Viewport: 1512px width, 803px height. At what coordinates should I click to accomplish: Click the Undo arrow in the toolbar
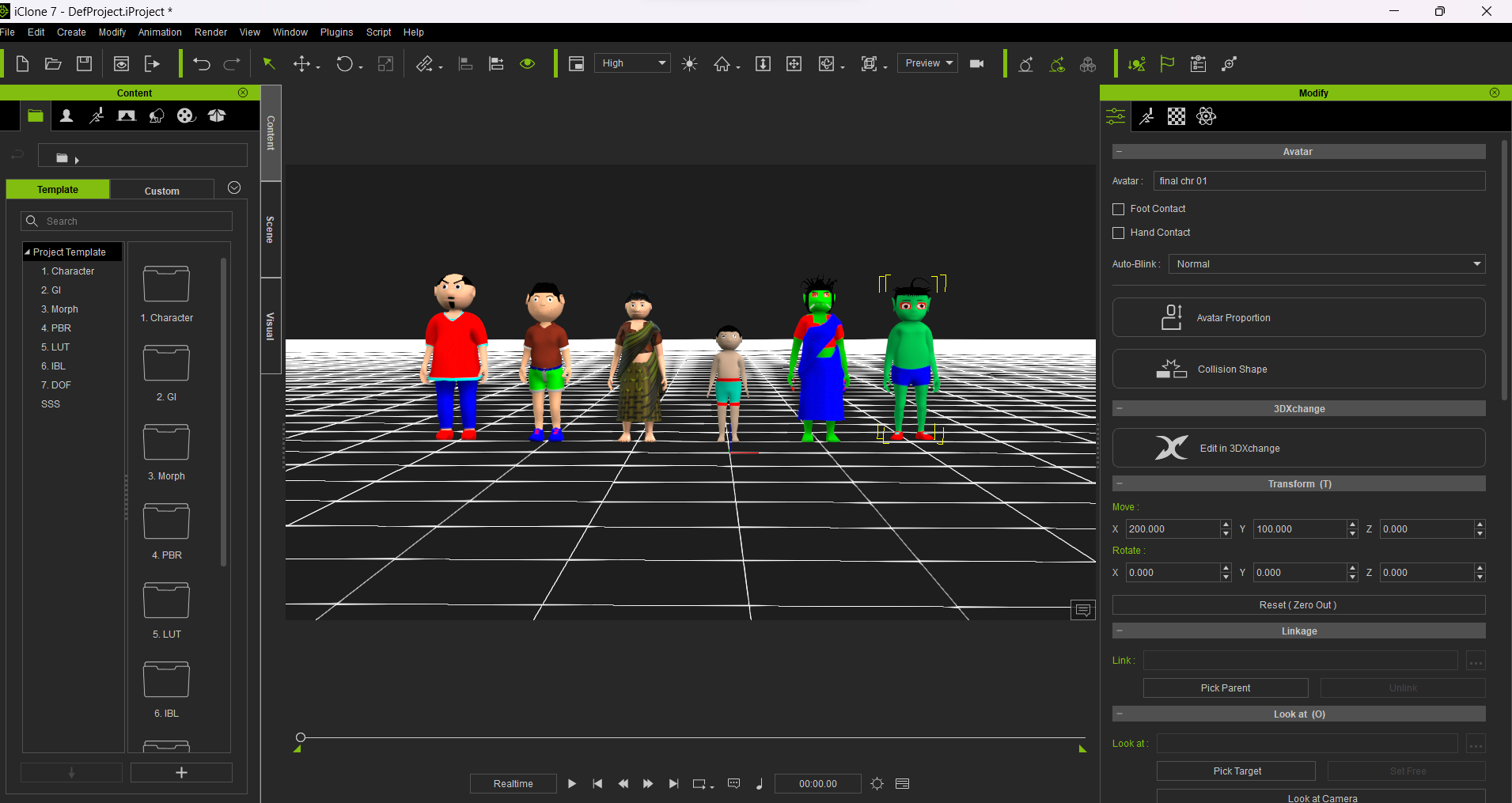click(202, 64)
